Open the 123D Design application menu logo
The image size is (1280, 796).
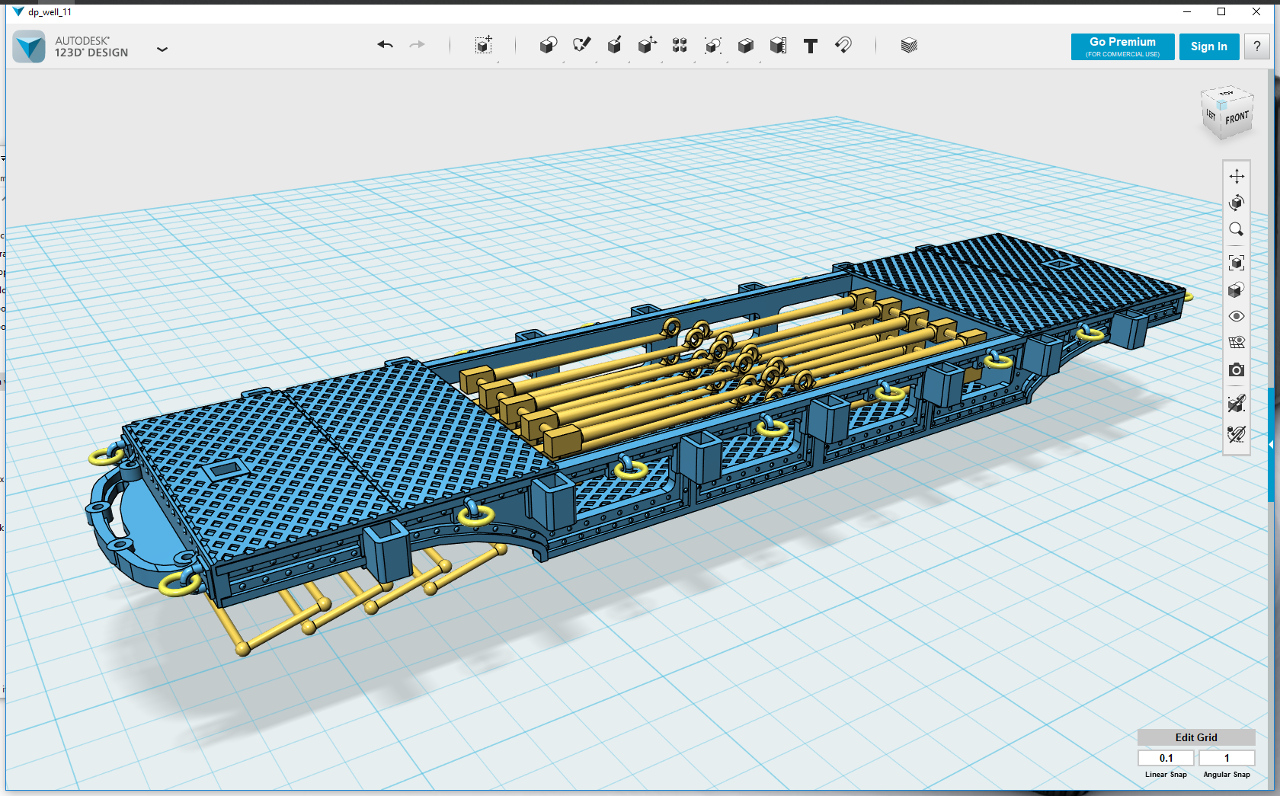pyautogui.click(x=29, y=47)
